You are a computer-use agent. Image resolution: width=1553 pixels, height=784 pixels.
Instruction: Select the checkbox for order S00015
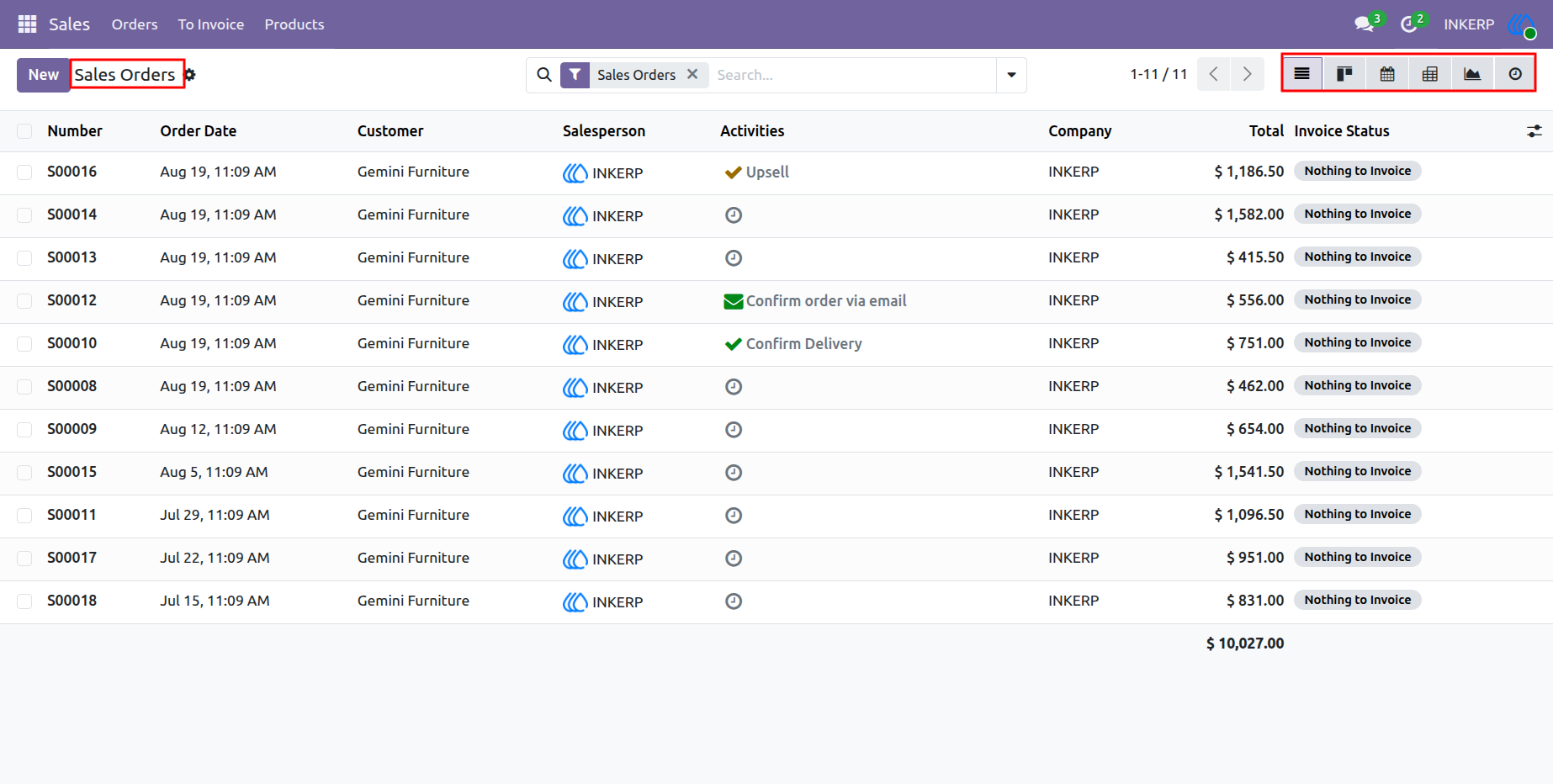(24, 473)
